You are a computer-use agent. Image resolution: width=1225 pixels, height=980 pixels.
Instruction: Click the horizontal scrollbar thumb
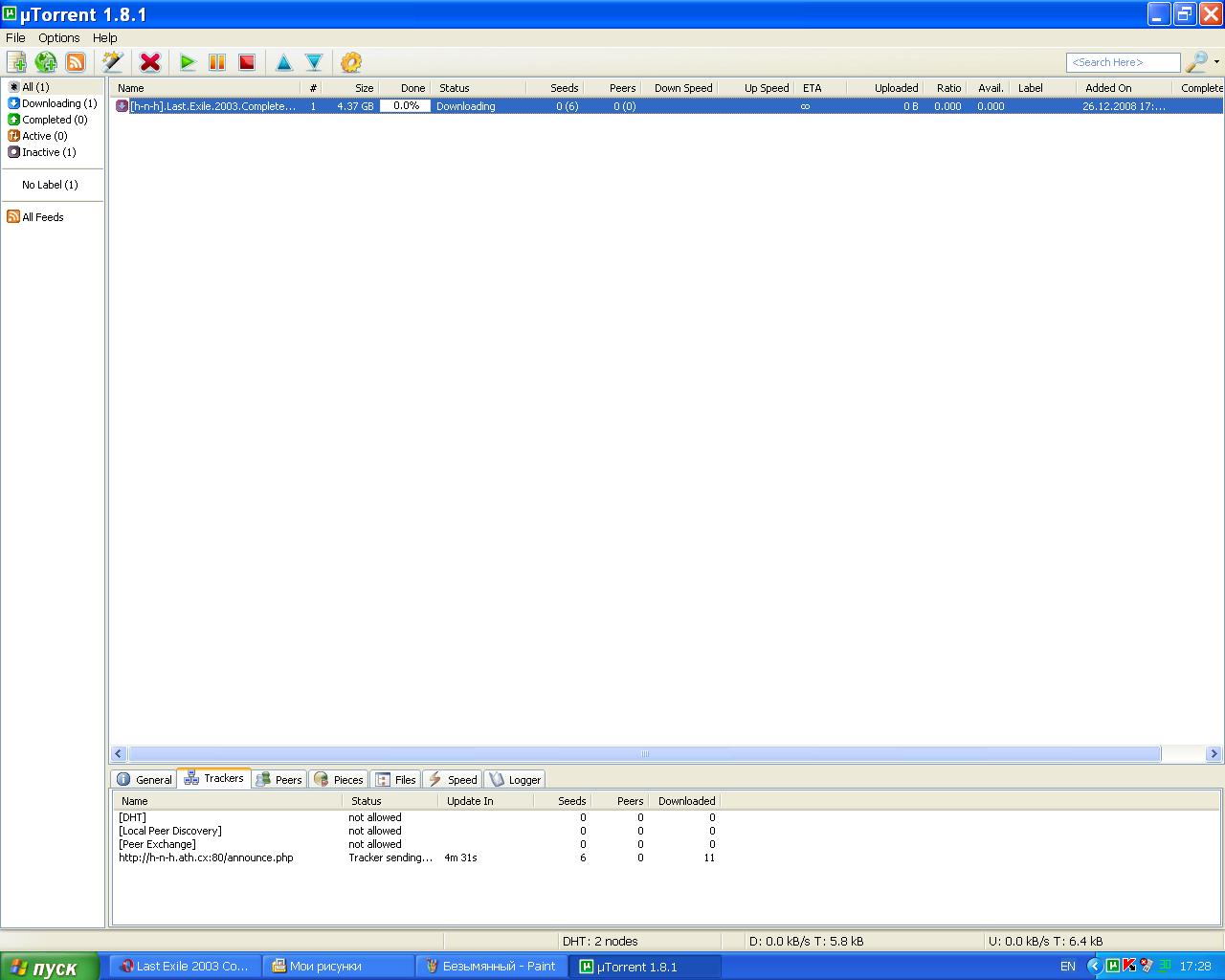(x=645, y=754)
